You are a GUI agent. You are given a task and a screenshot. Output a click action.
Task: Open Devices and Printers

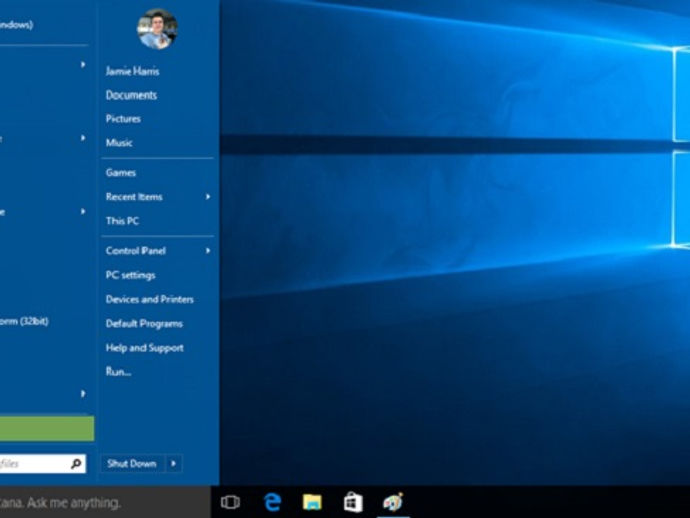click(x=150, y=299)
